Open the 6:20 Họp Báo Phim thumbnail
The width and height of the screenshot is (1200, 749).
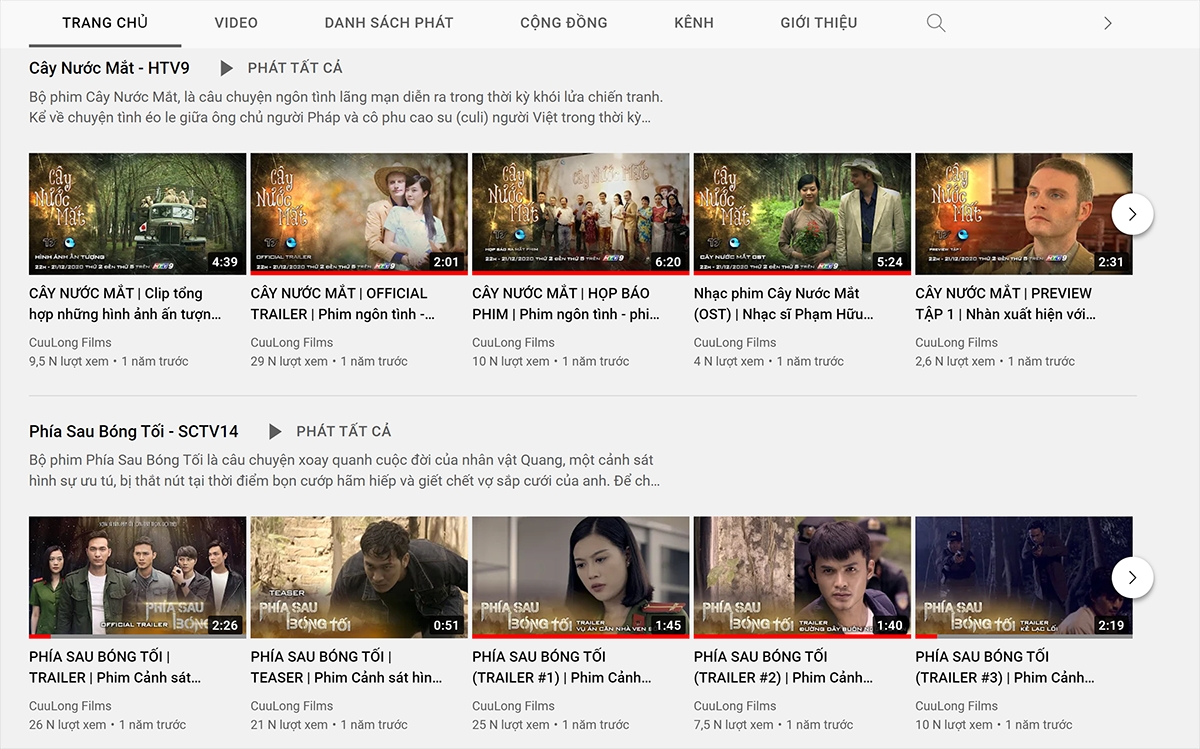581,214
